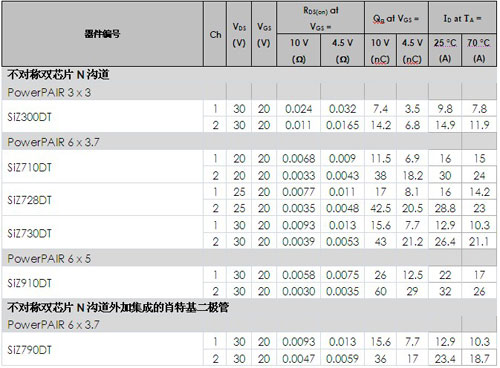The image size is (500, 368).
Task: Click the SiZ728DT part number
Action: 29,200
